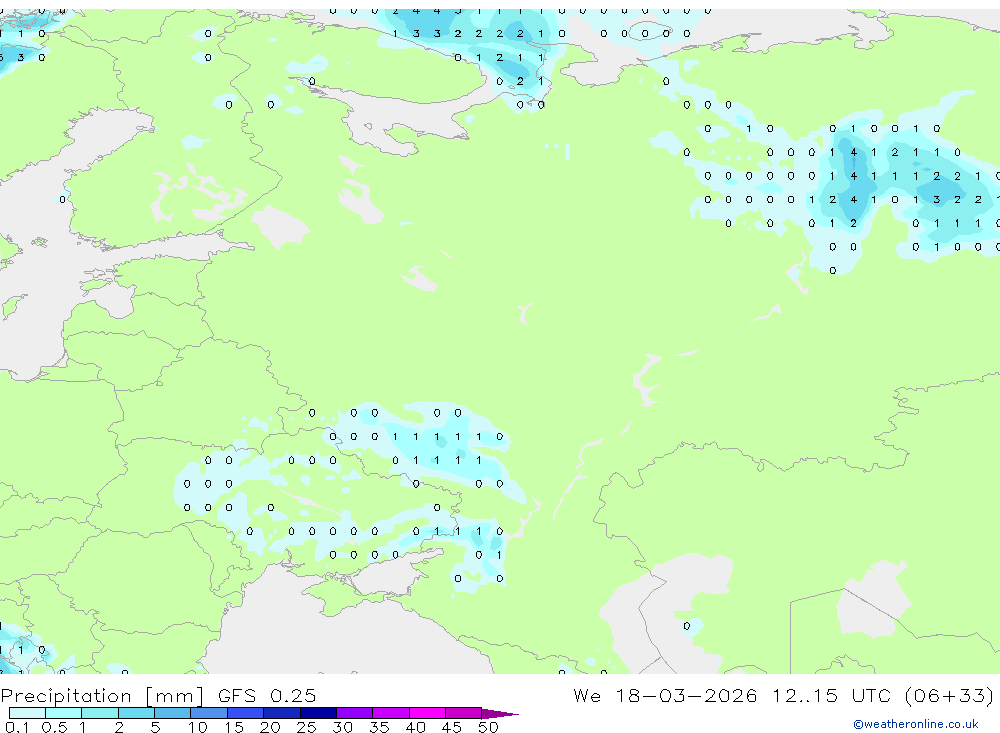
Task: Pick the 35–40 mm purple legend swatch
Action: coord(391,713)
